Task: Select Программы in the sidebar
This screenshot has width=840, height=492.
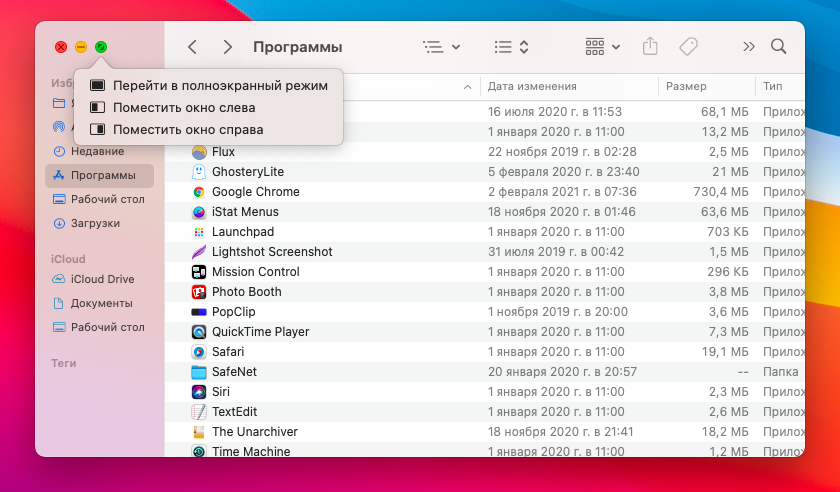Action: coord(99,175)
